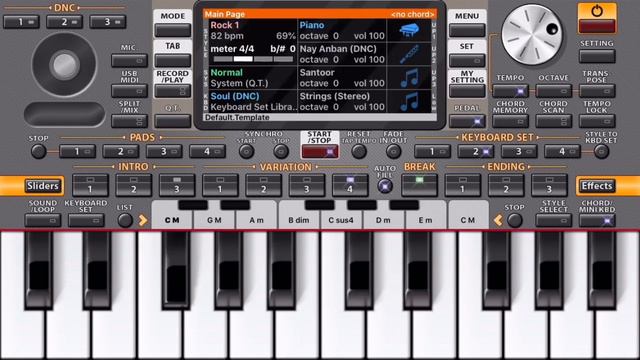
Task: Tap the B dim chord pad
Action: [299, 220]
